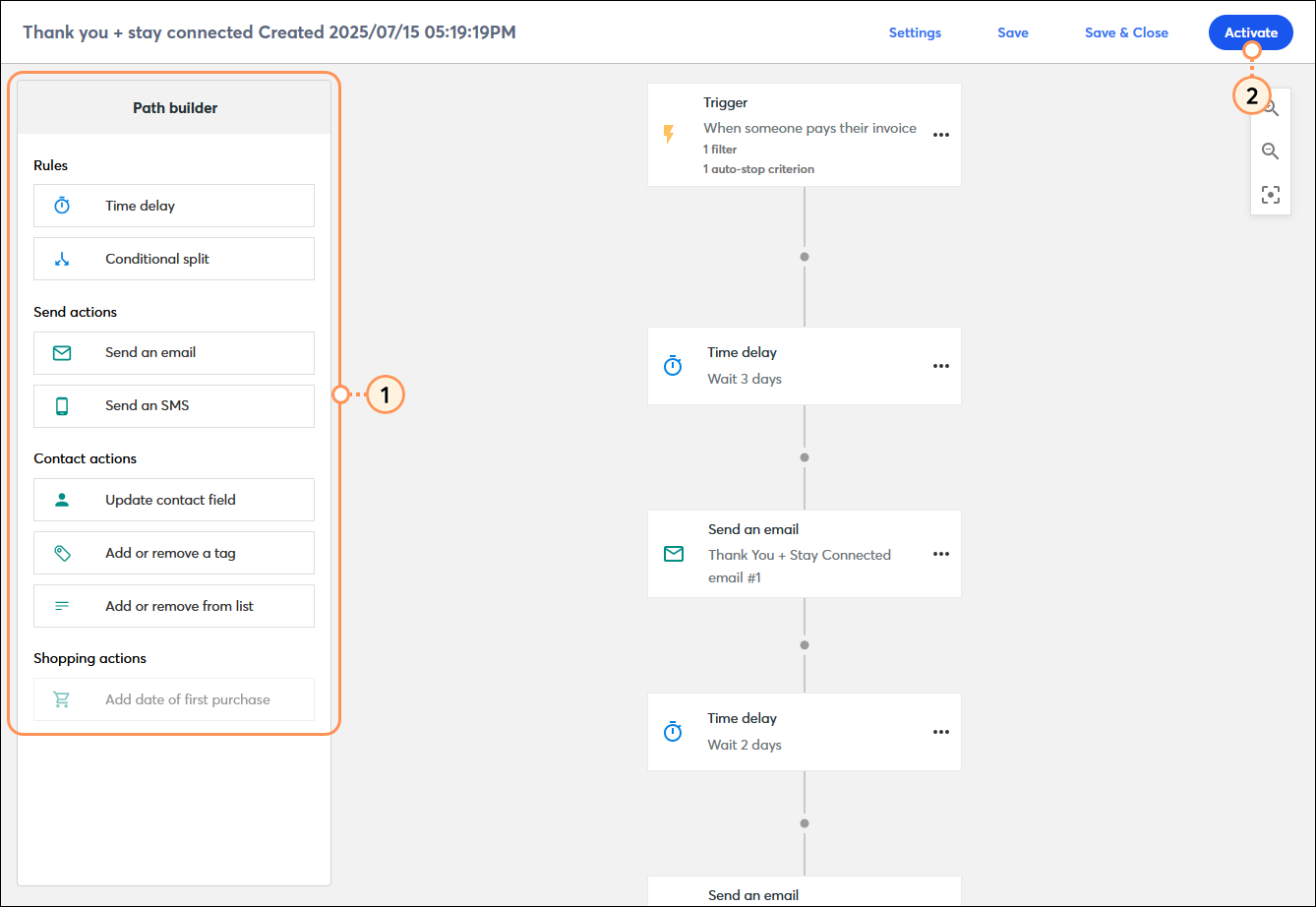Click the zoom out magnifier icon

[1271, 151]
